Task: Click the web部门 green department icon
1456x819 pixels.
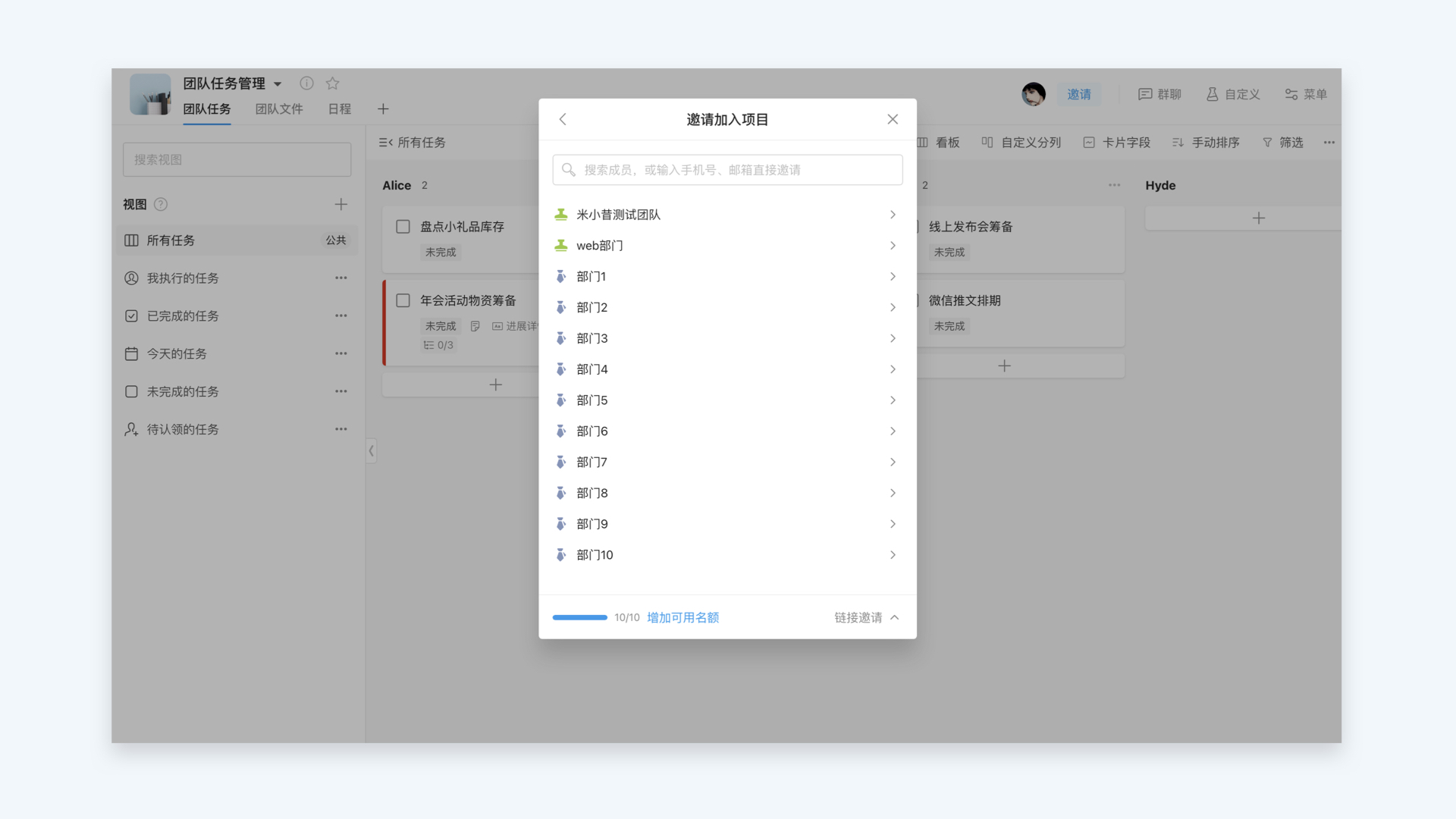Action: point(561,246)
